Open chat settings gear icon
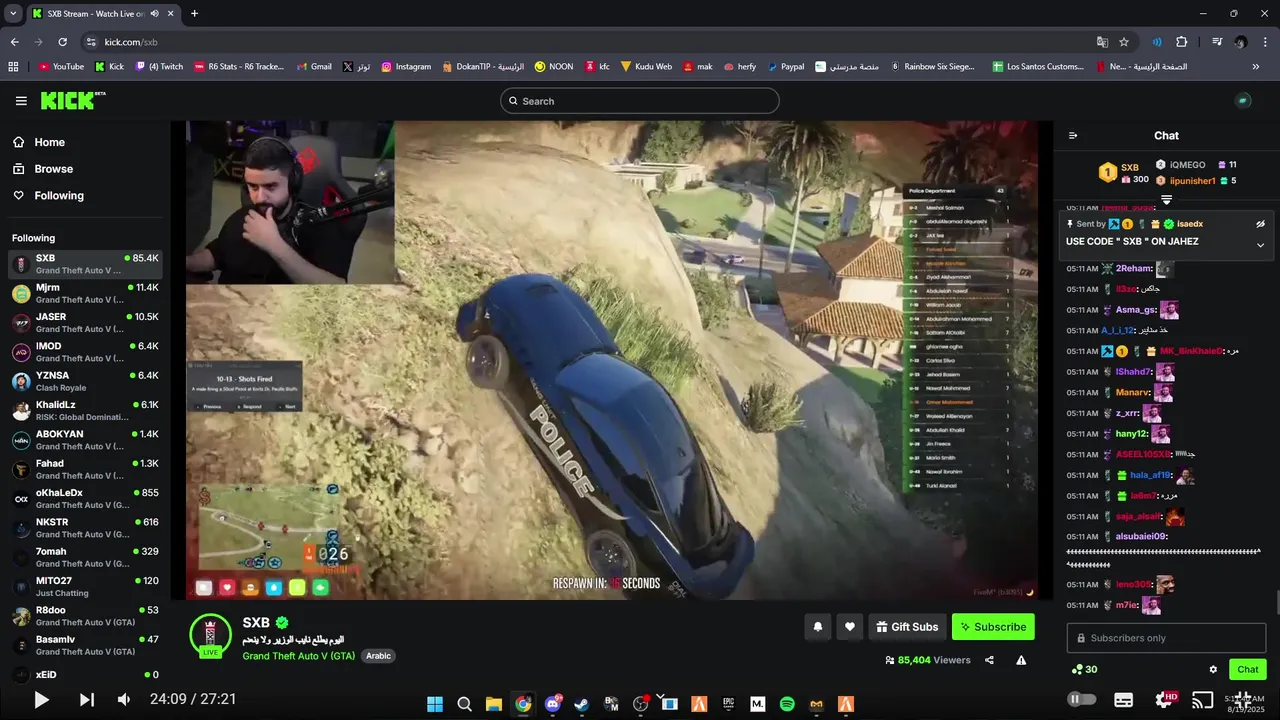Screen dimensions: 1280x720 tap(1213, 670)
